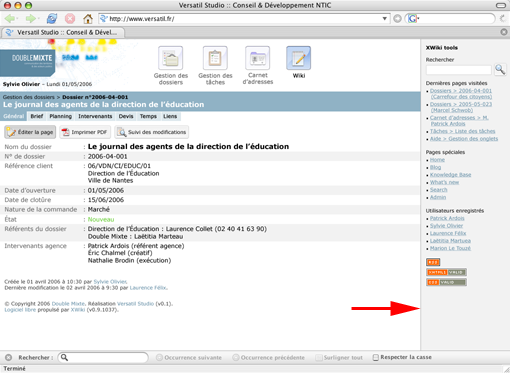
Task: Switch to the Brief tab
Action: point(37,116)
